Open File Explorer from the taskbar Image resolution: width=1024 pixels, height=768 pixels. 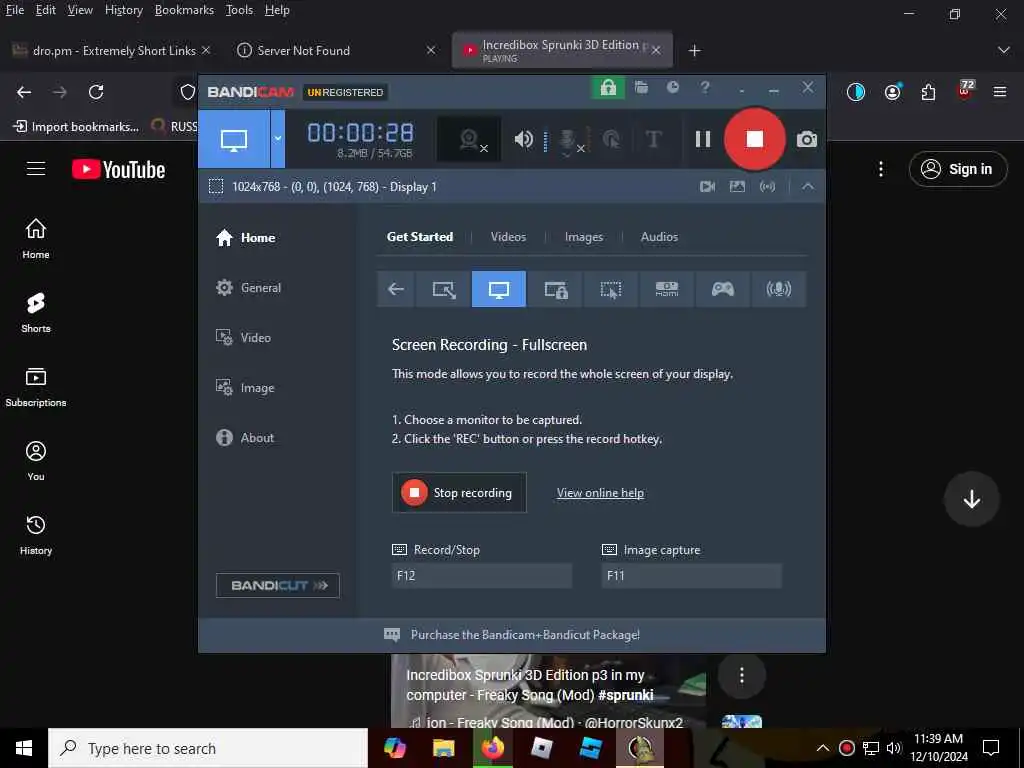(x=443, y=748)
